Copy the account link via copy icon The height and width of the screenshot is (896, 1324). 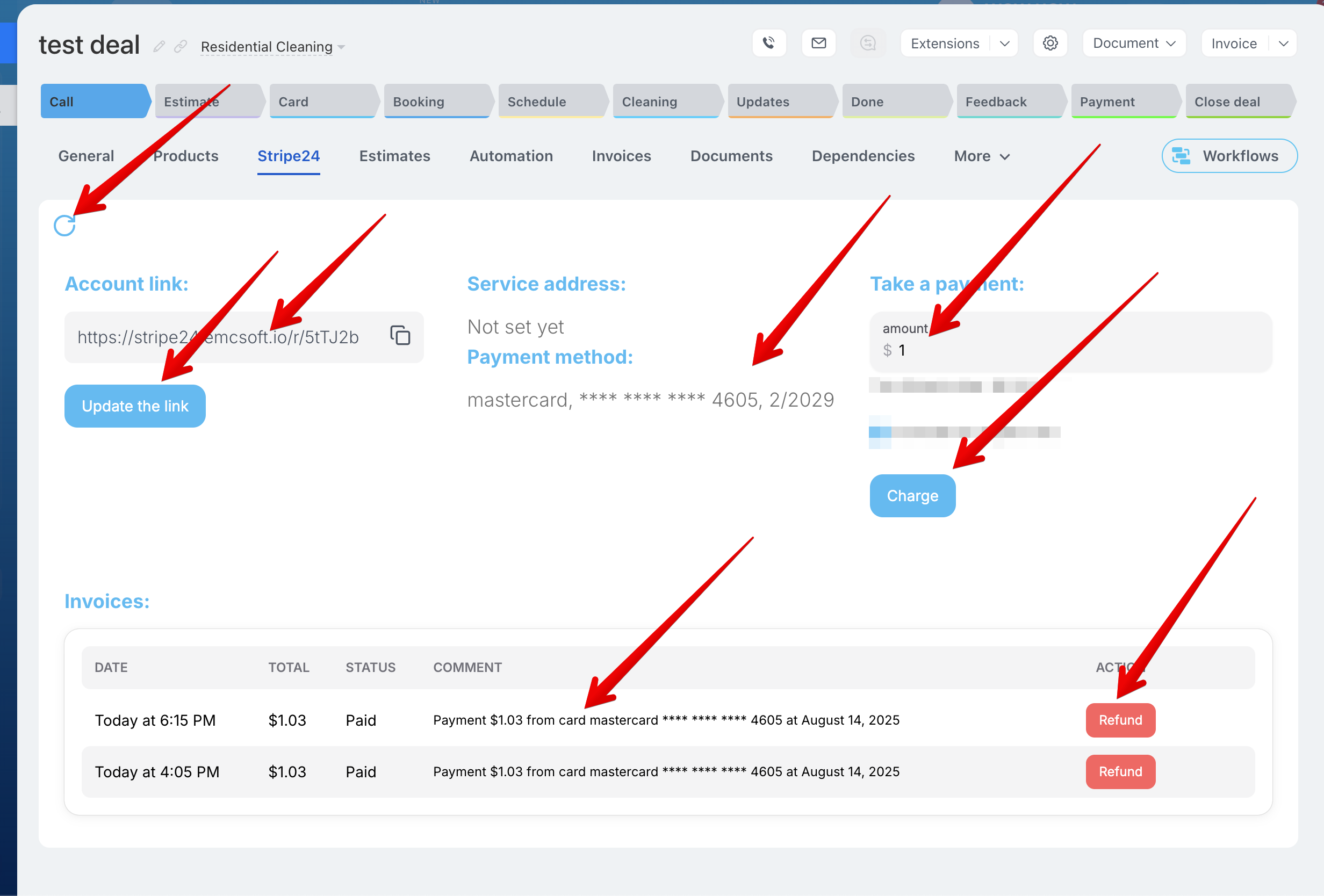point(400,336)
